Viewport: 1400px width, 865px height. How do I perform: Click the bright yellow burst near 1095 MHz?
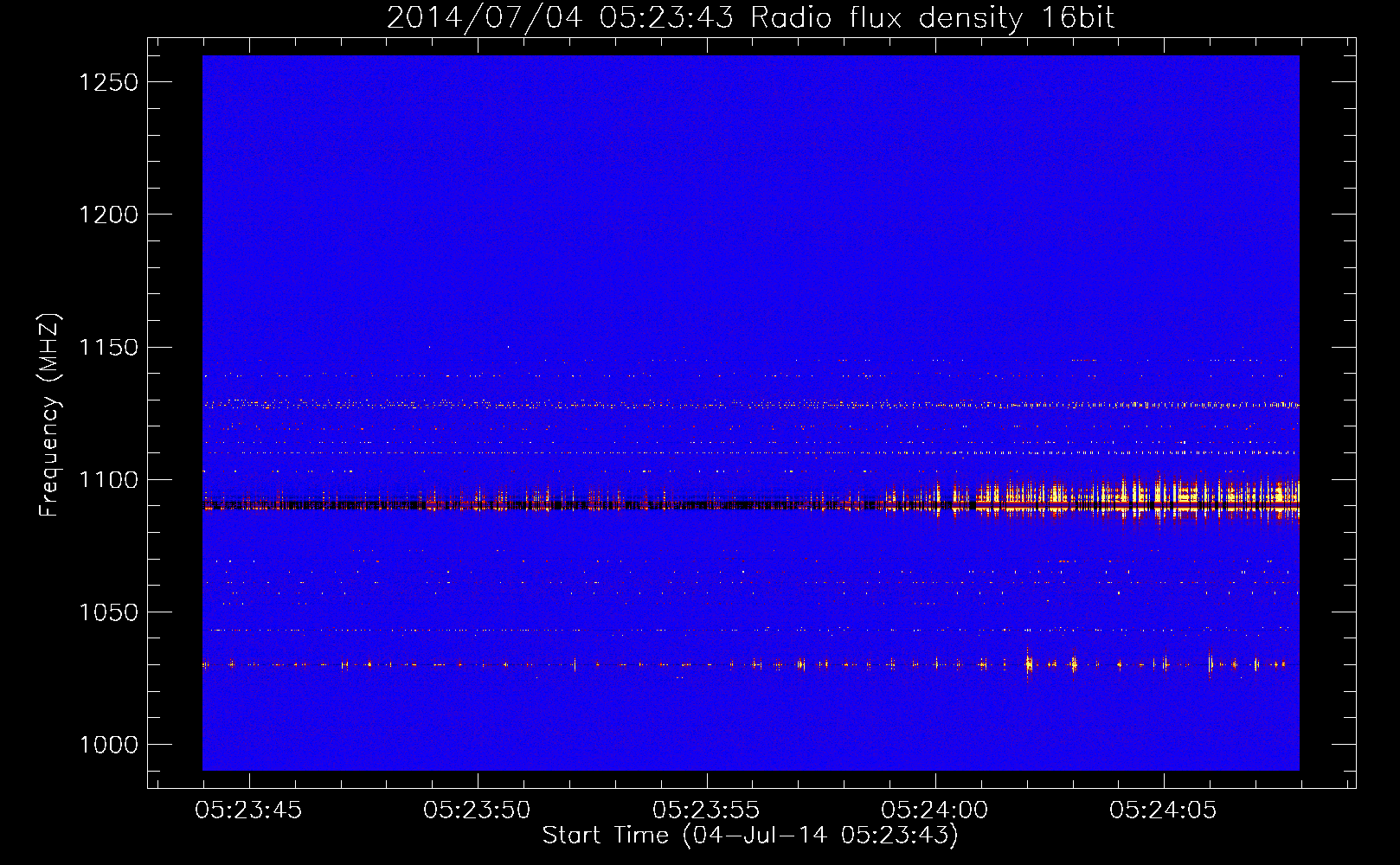1138,496
